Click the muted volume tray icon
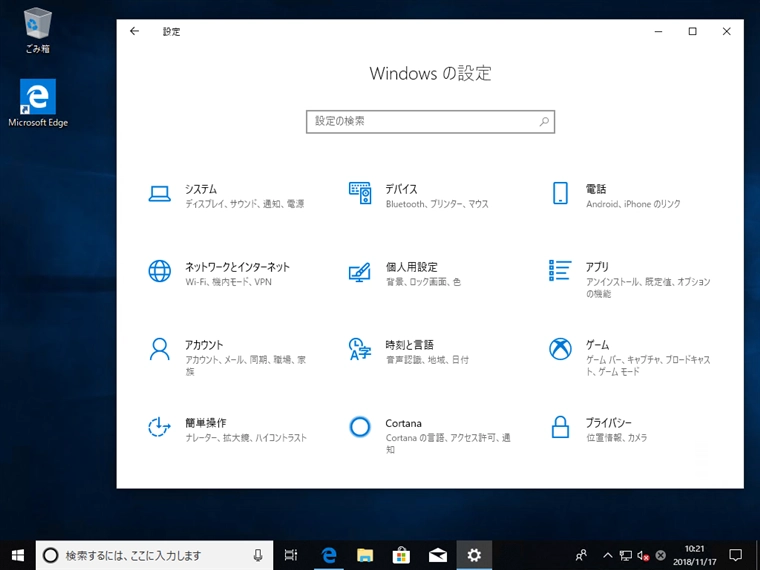760x570 pixels. pos(643,555)
